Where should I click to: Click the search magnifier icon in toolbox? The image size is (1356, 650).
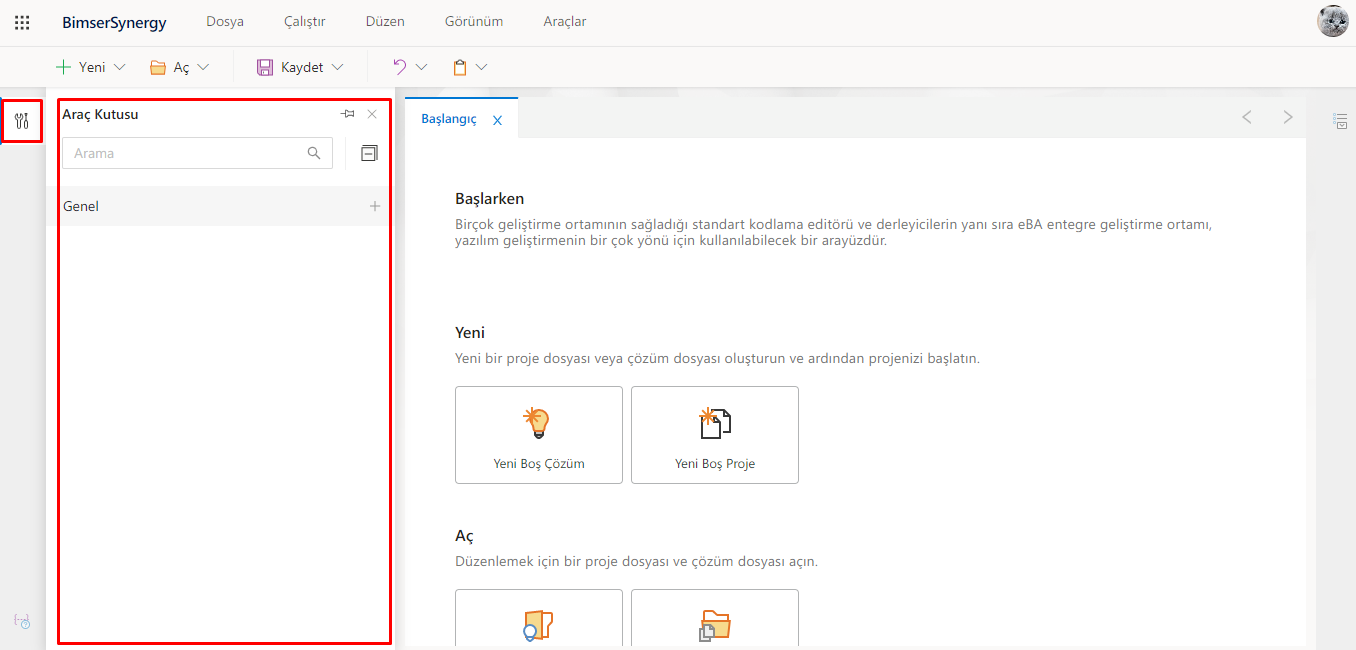[314, 153]
